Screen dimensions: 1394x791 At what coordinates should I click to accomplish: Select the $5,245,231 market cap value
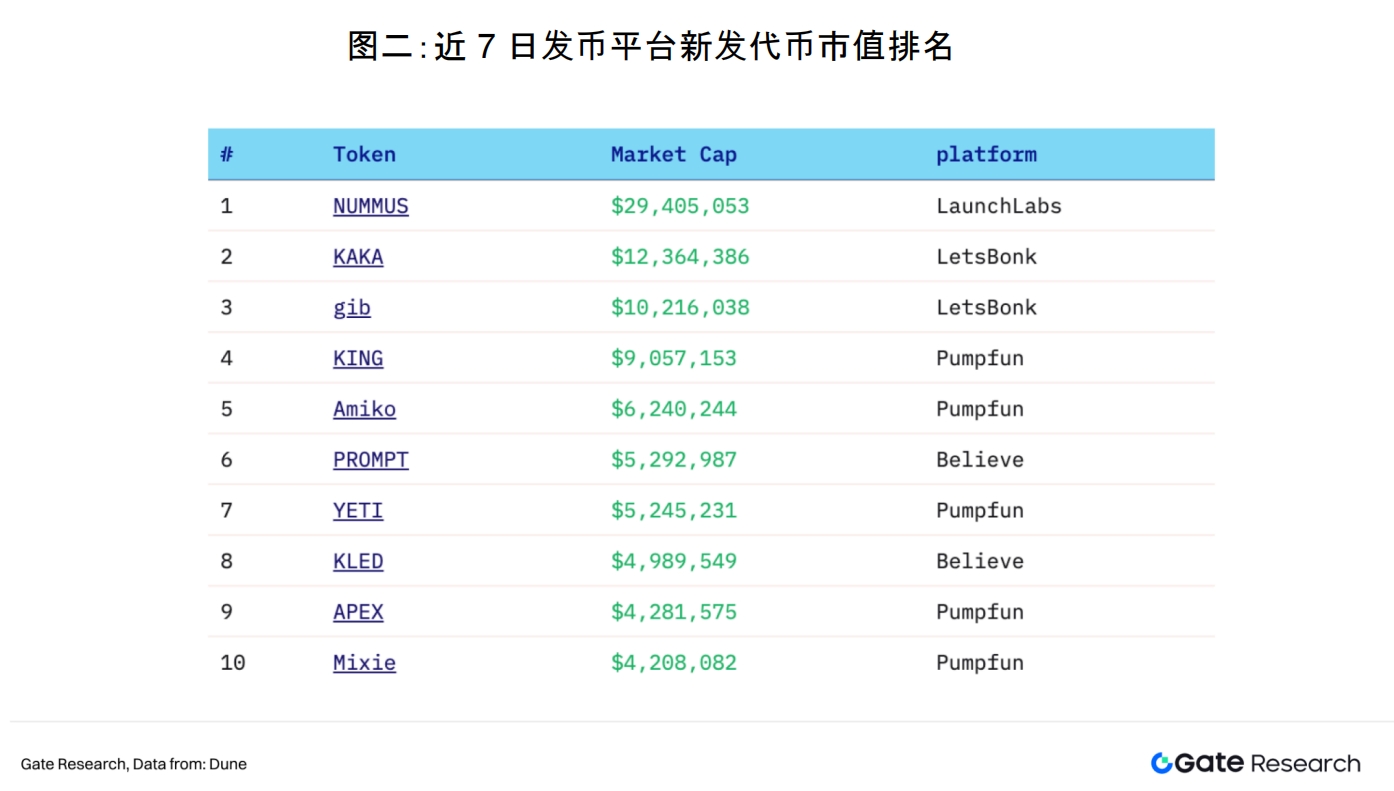[x=673, y=511]
